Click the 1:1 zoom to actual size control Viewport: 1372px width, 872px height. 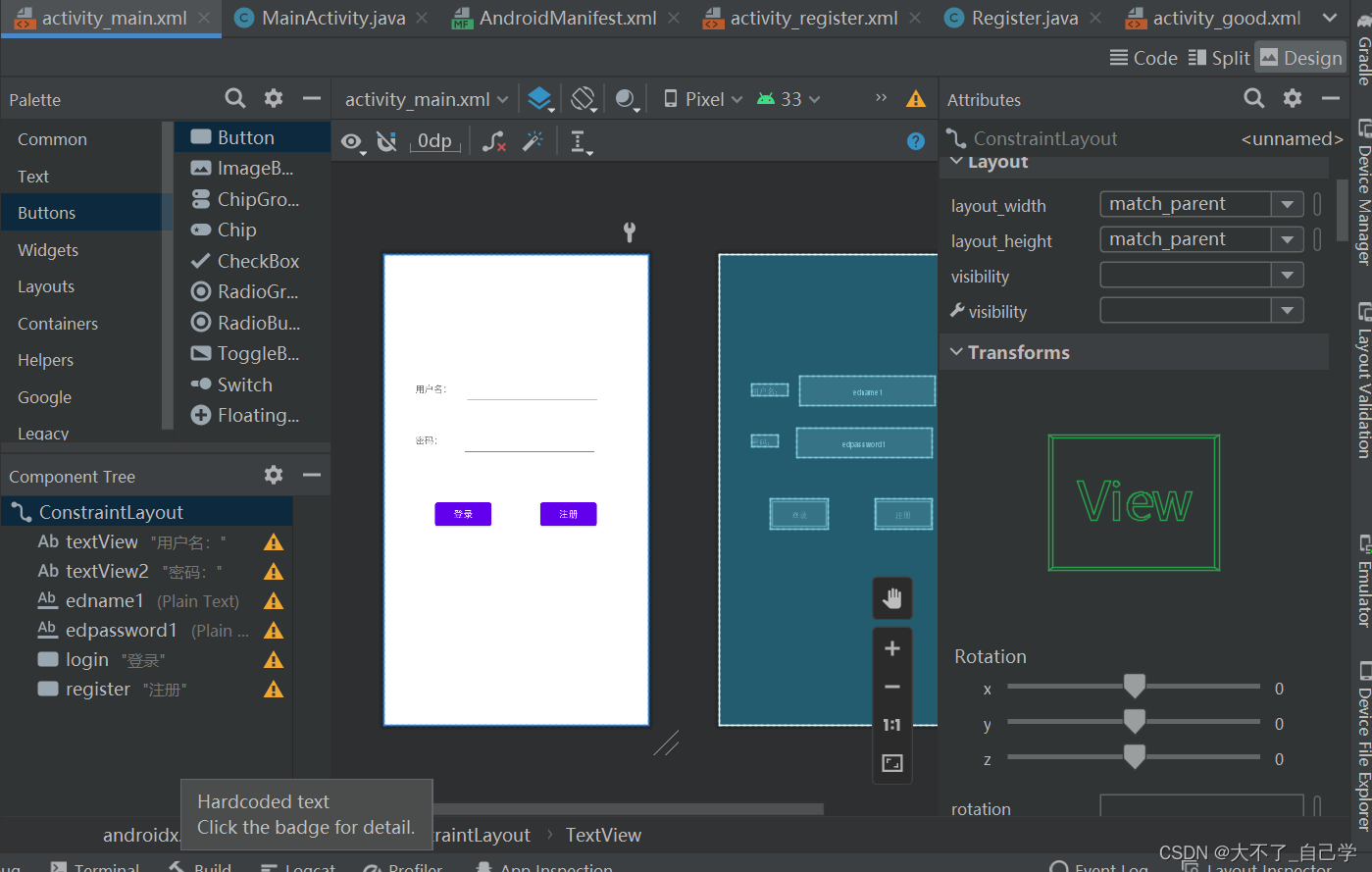tap(891, 724)
